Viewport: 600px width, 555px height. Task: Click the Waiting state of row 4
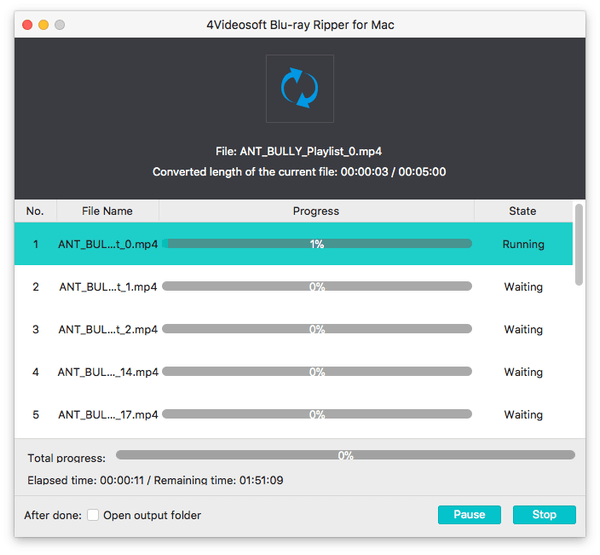523,372
